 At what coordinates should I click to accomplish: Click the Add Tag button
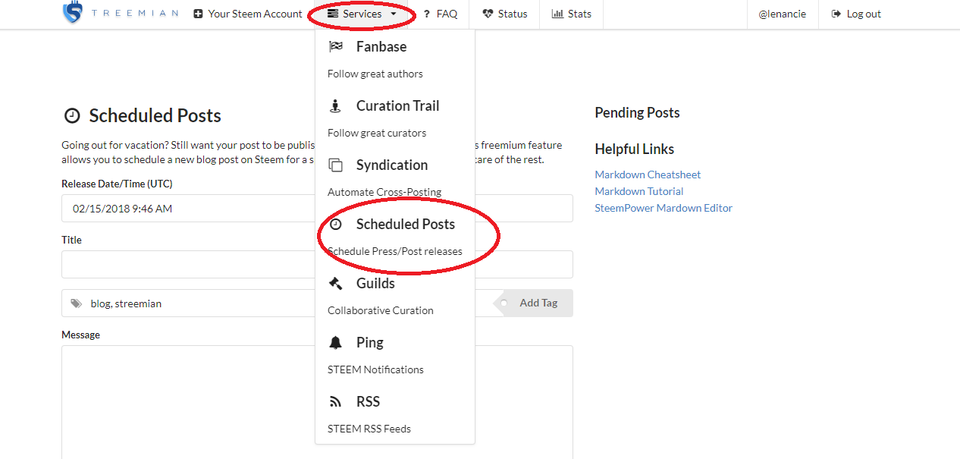pos(533,303)
